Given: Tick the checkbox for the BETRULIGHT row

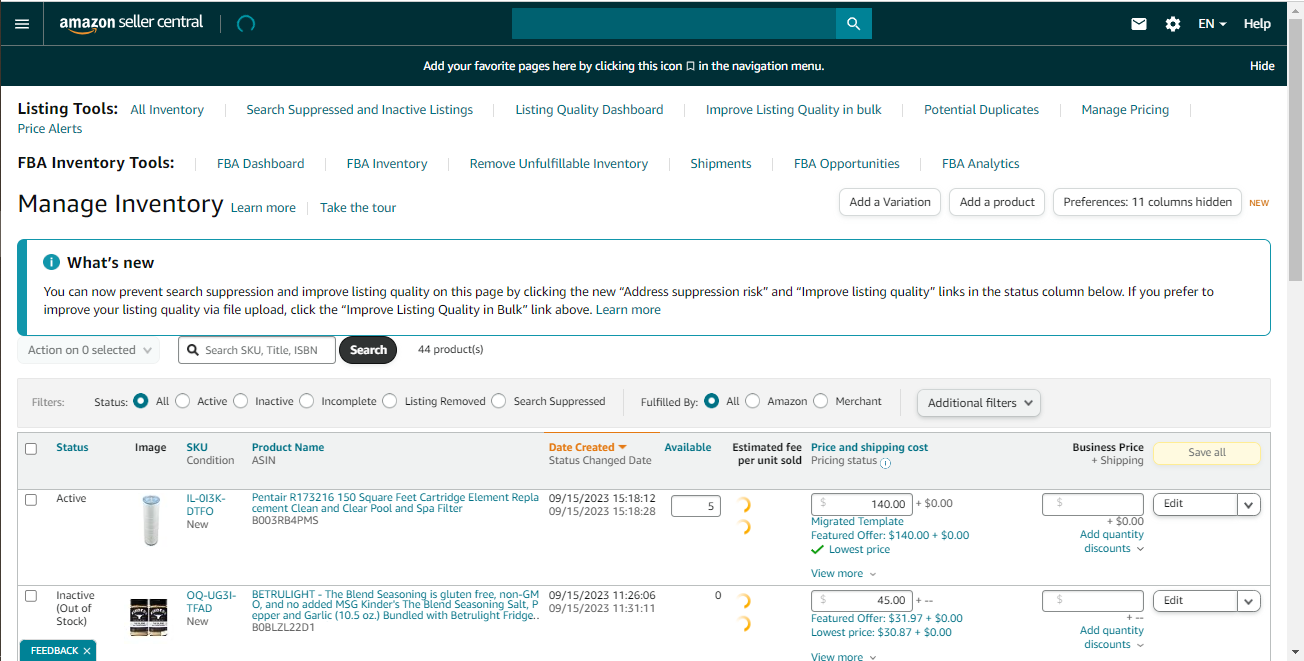Looking at the screenshot, I should pos(31,596).
